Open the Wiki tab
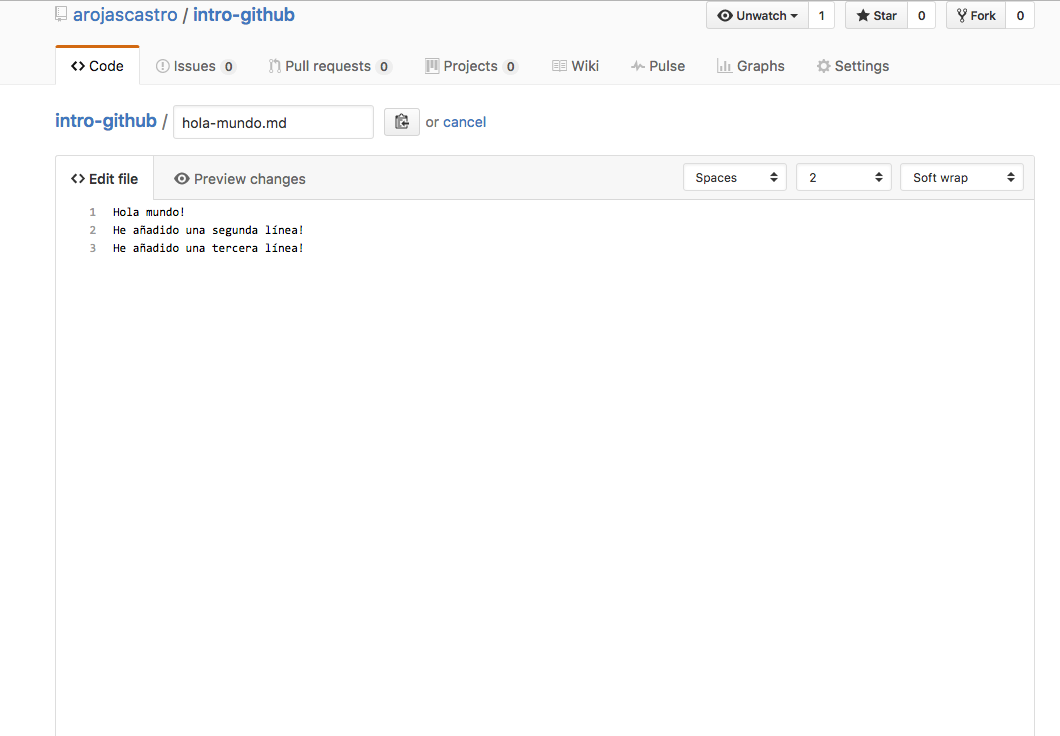 (x=575, y=66)
